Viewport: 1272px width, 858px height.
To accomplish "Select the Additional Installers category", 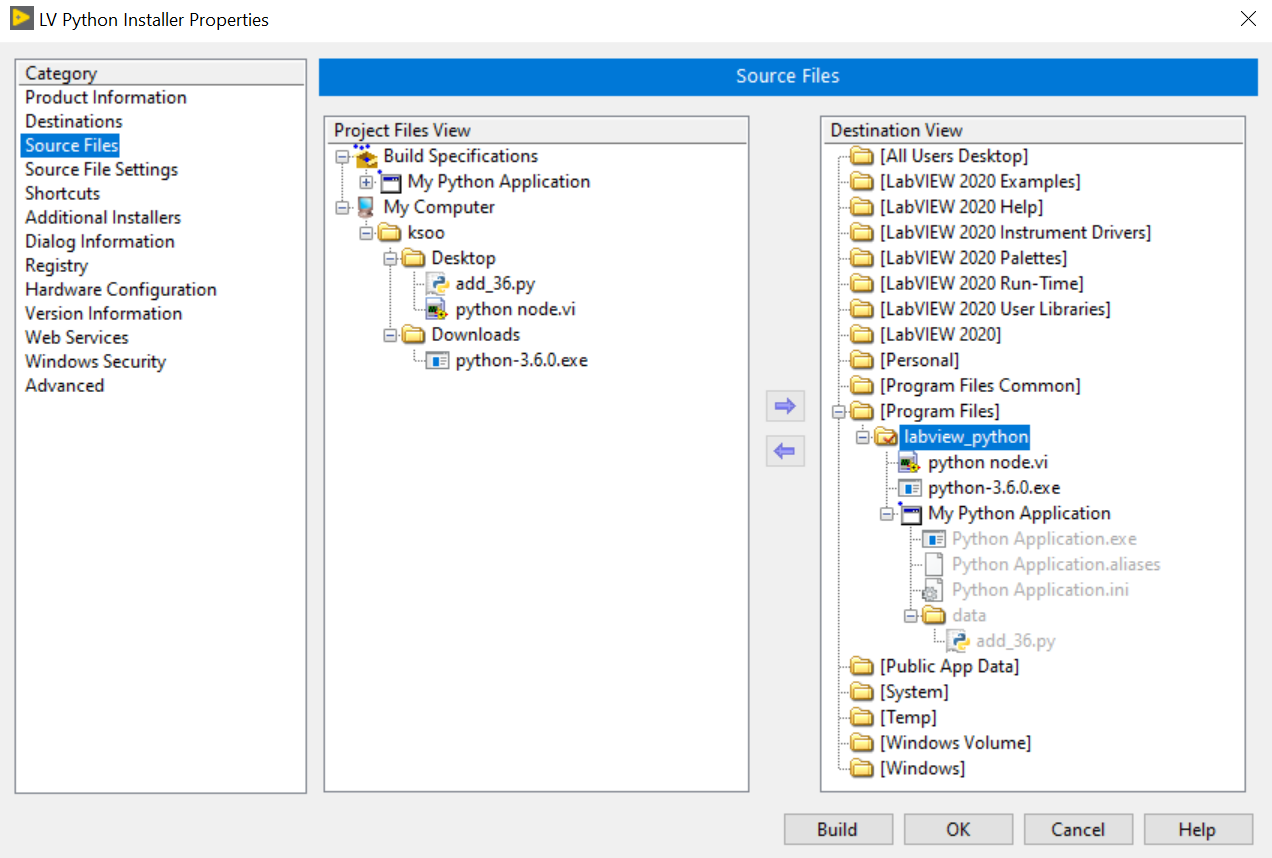I will pos(103,217).
